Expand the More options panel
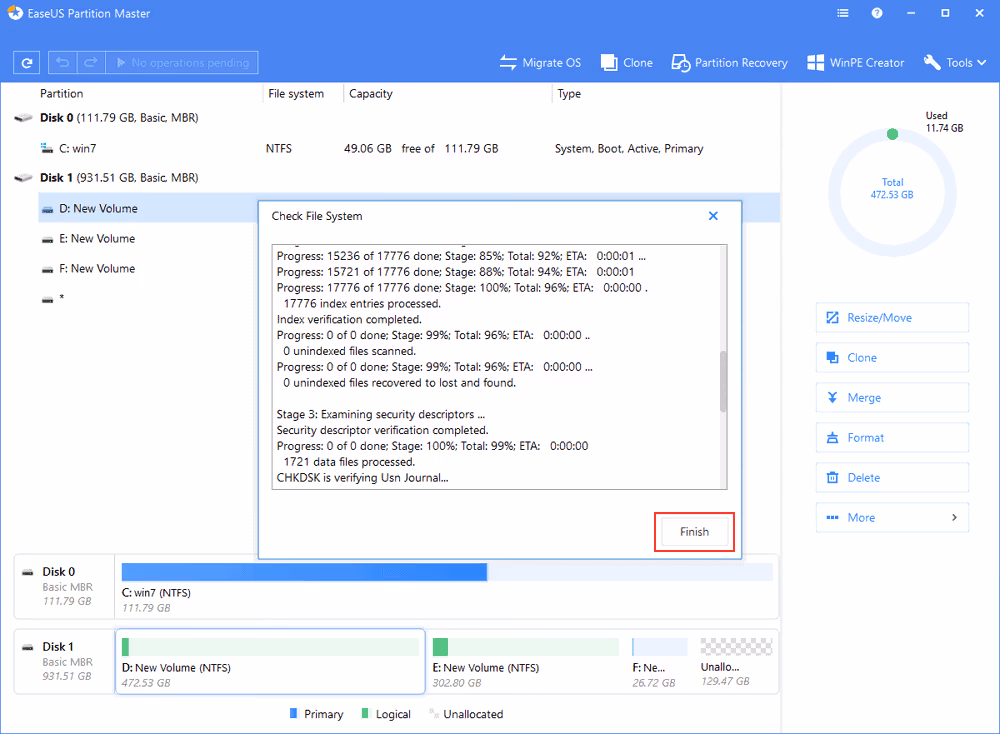1000x734 pixels. (892, 517)
